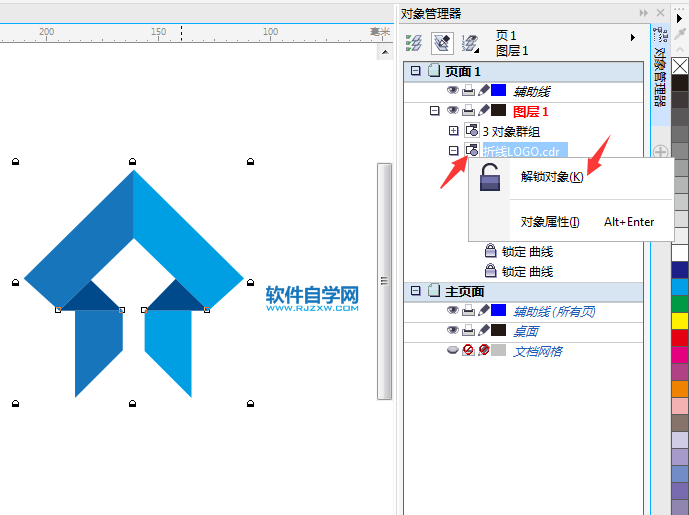Click the Show Object Properties icon
Screen dimensions: 689x515
(x=413, y=43)
